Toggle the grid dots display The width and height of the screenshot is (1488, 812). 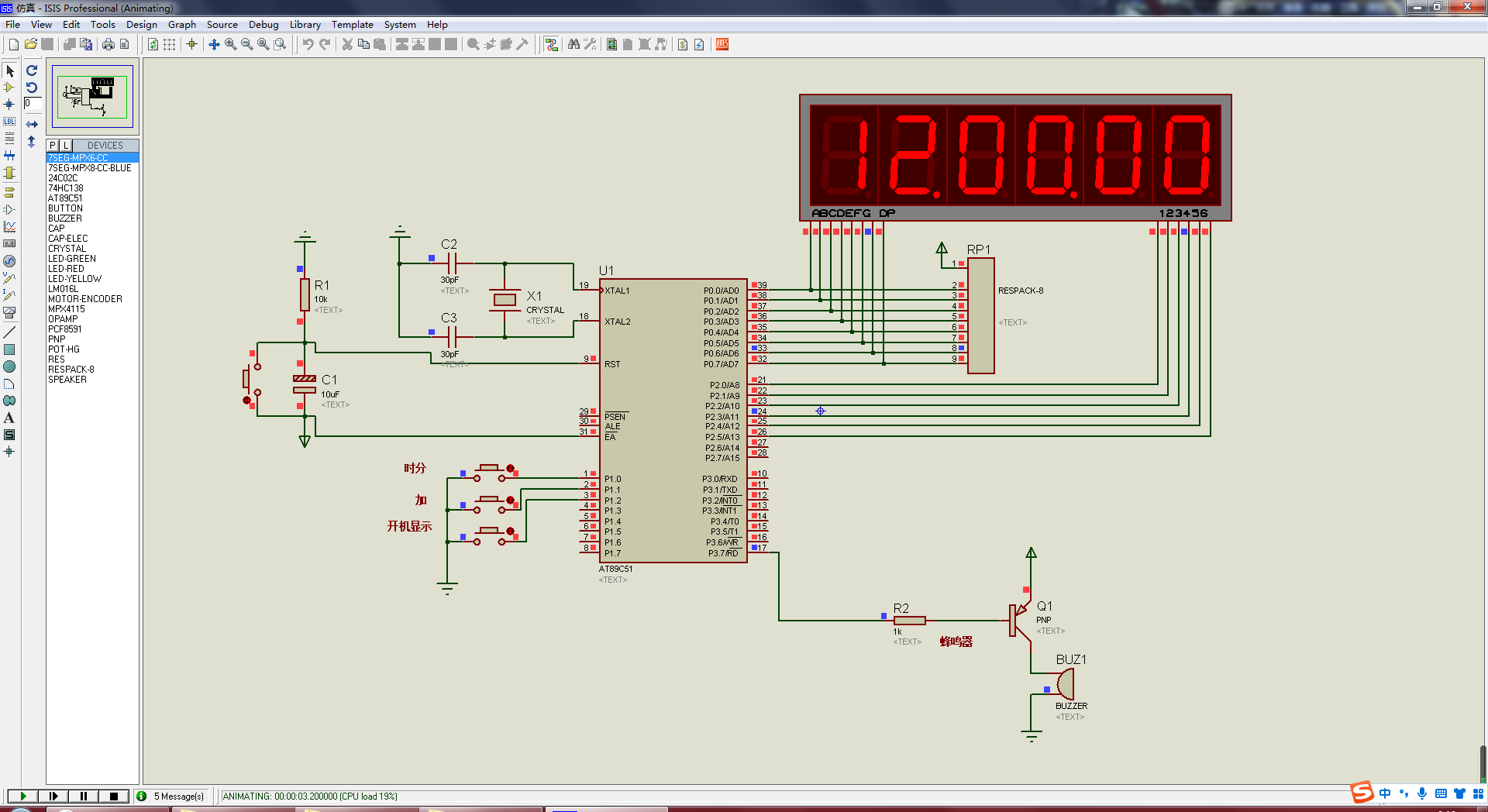pos(169,44)
